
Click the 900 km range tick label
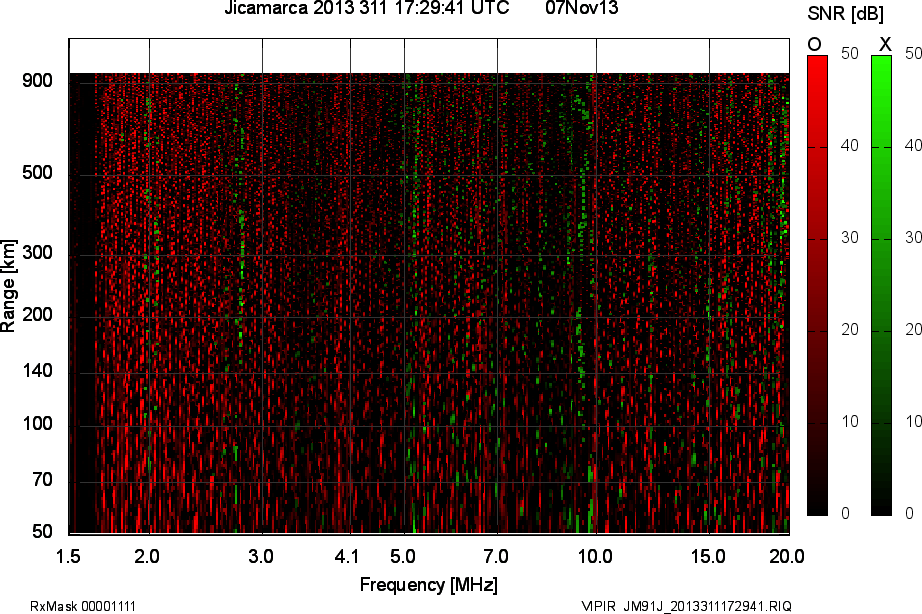click(37, 81)
